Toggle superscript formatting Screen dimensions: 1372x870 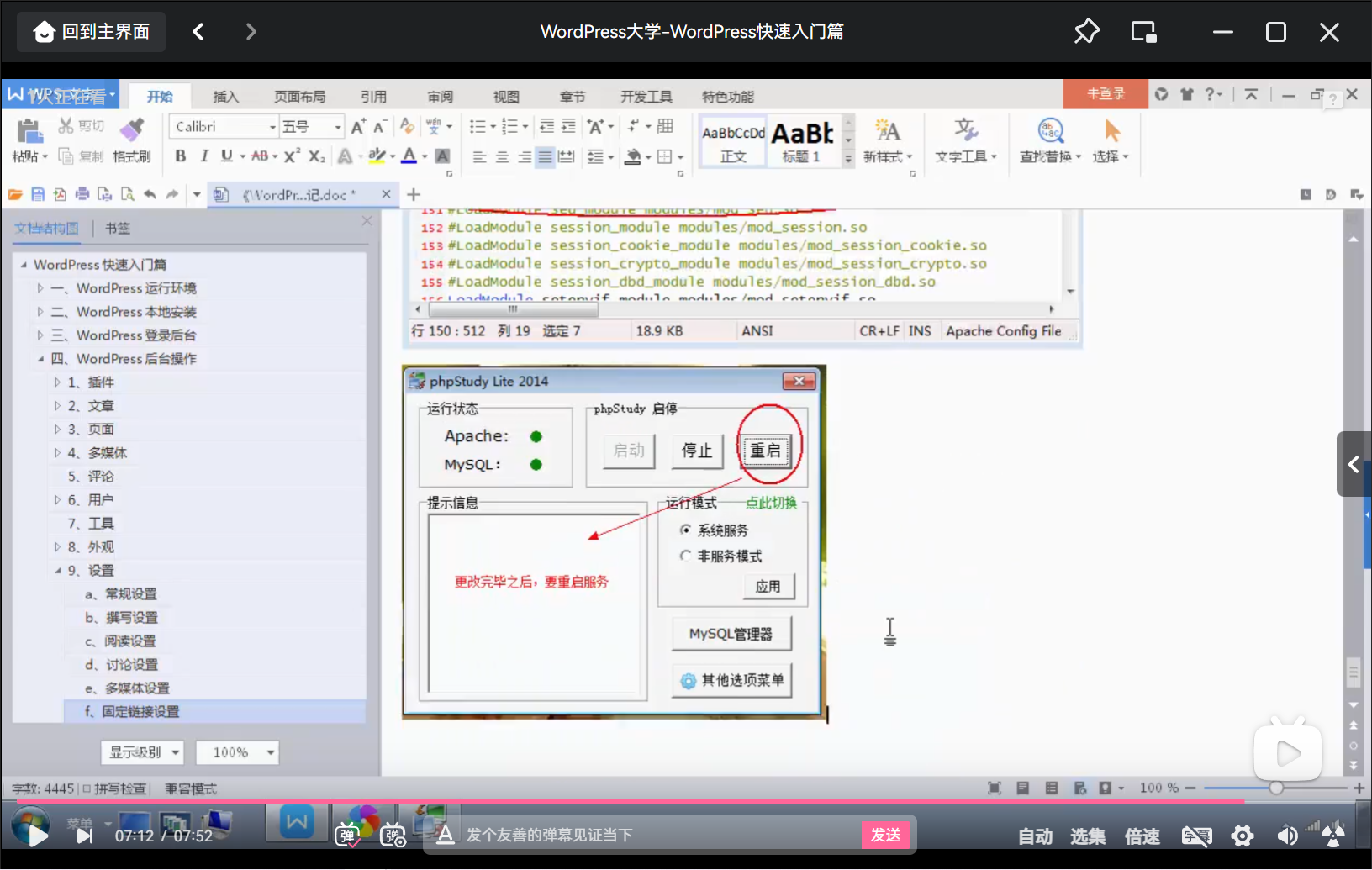point(292,156)
